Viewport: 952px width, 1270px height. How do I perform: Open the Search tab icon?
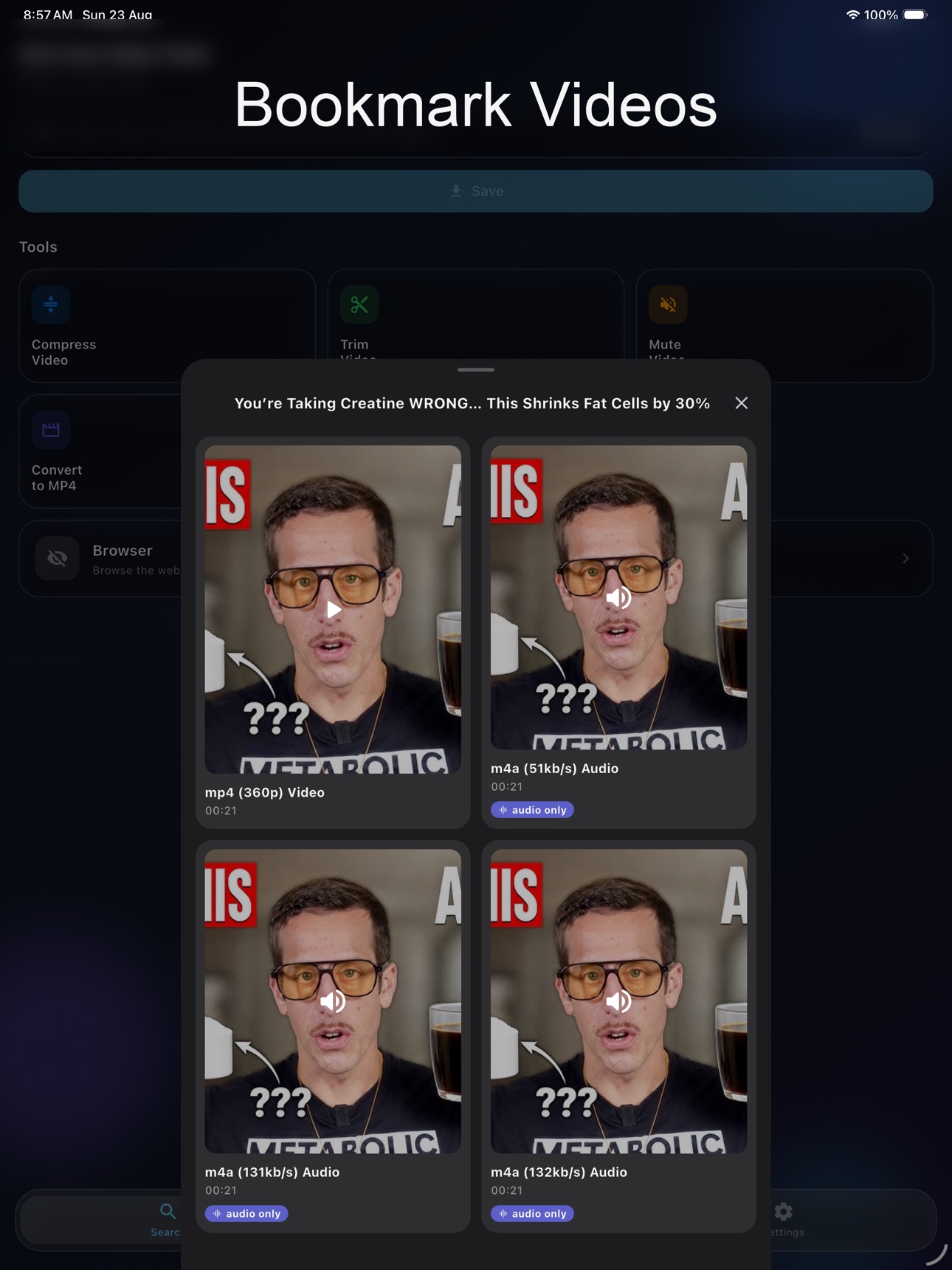coord(168,1212)
